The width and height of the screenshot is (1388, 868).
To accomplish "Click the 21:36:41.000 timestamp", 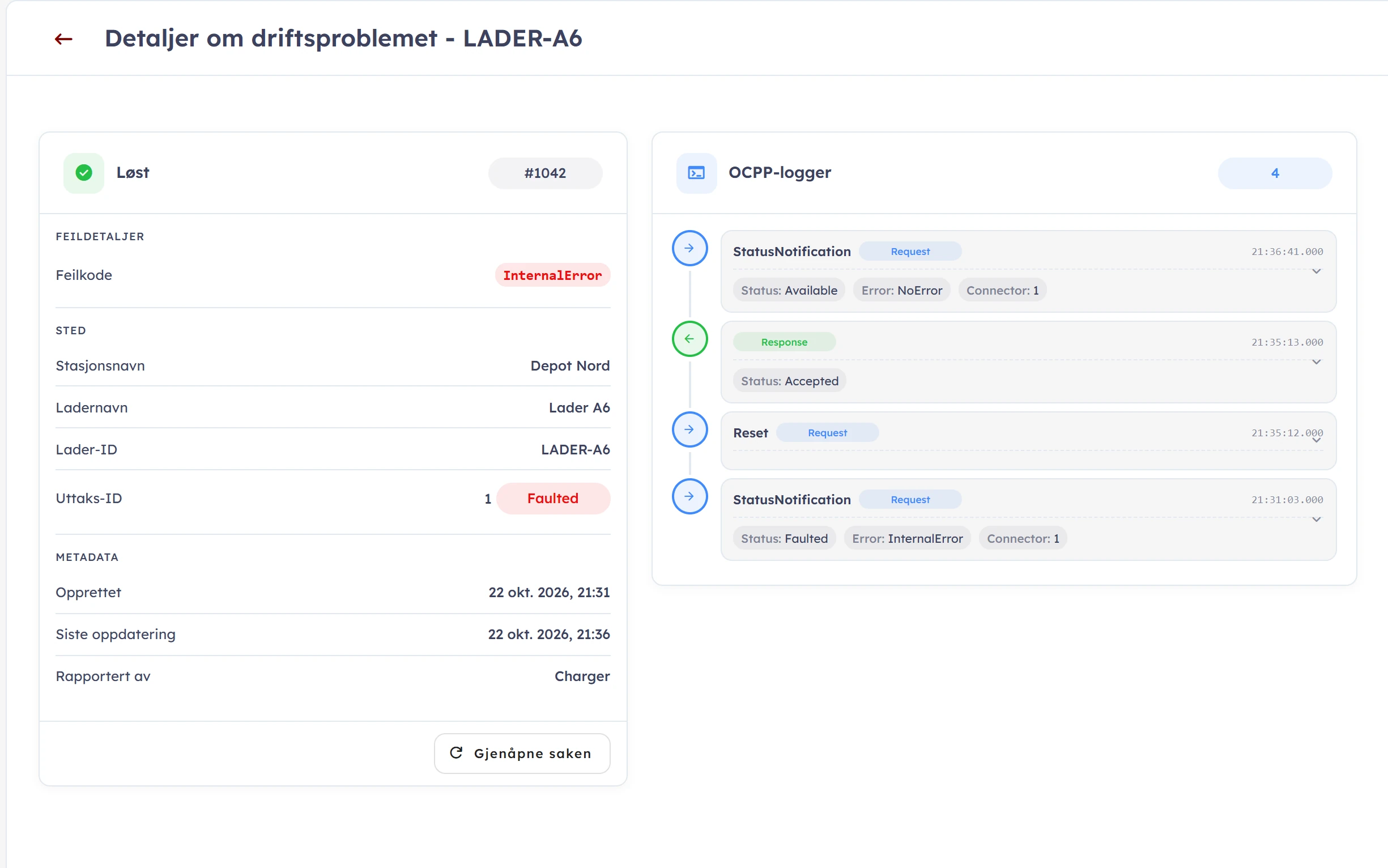I will [x=1287, y=252].
